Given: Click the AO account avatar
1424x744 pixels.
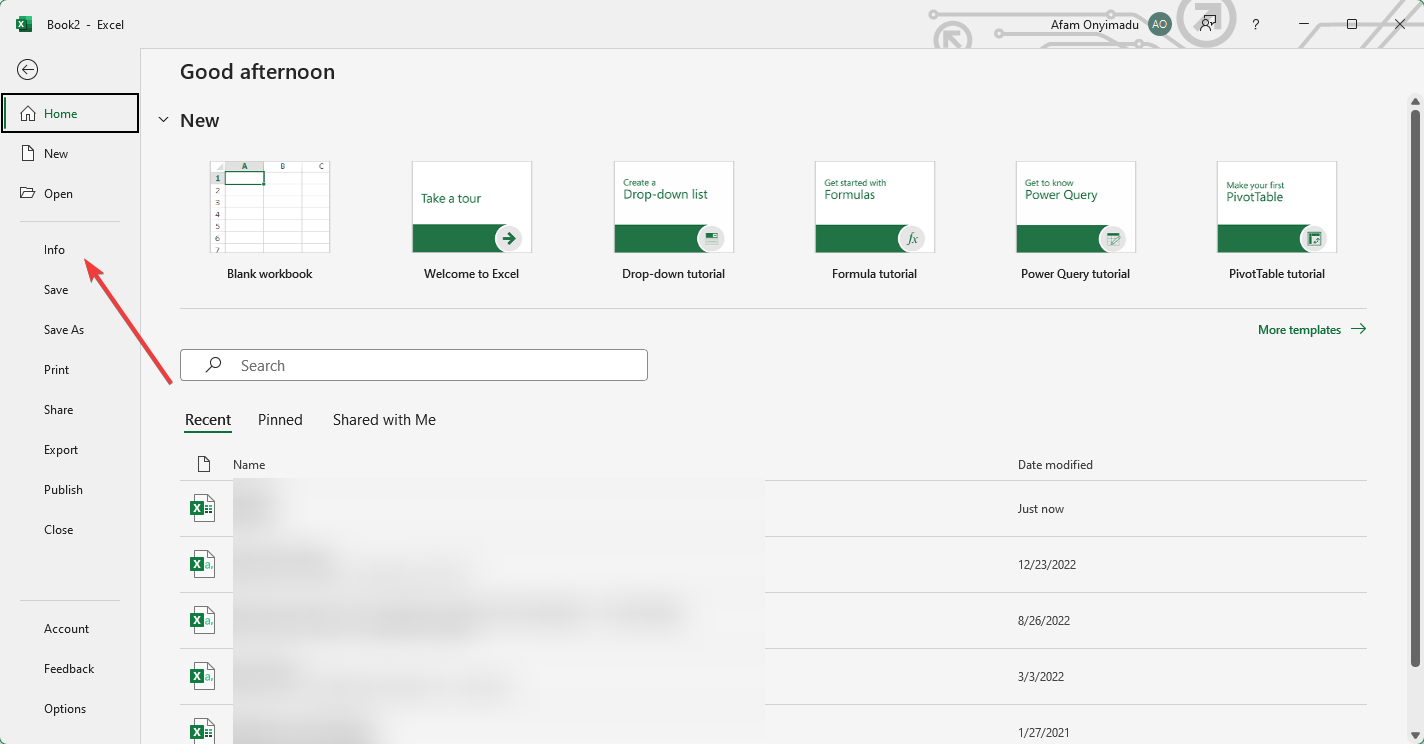Looking at the screenshot, I should (1160, 24).
